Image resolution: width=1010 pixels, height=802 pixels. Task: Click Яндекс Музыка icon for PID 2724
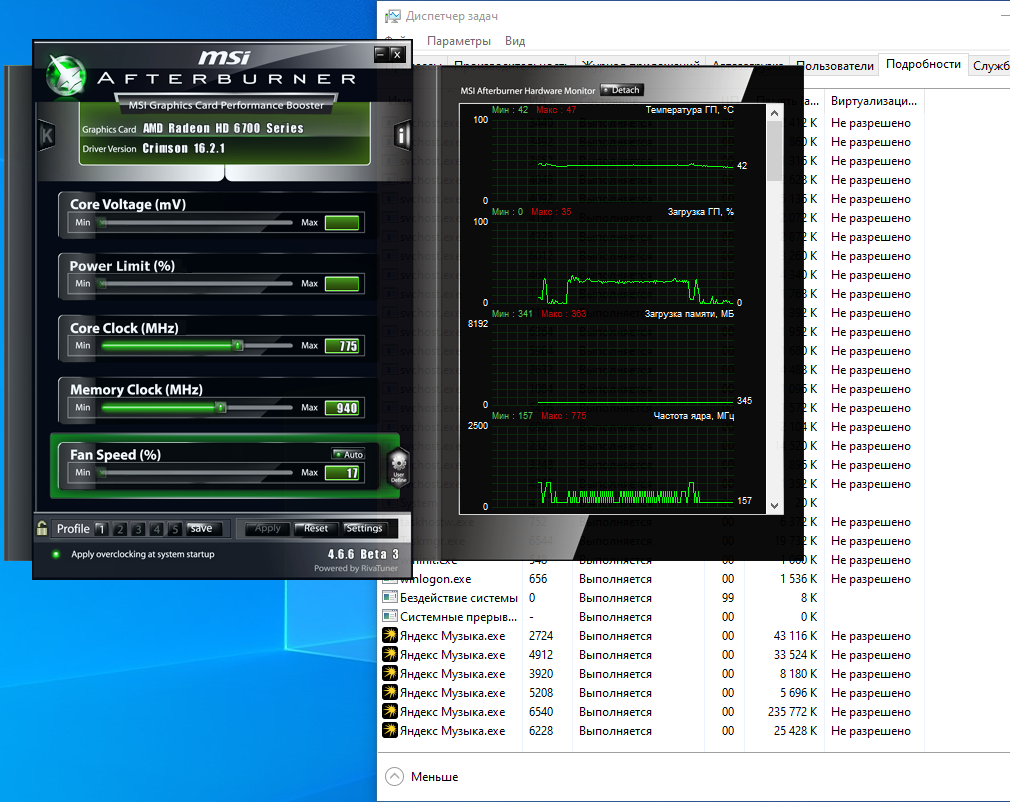click(x=390, y=635)
